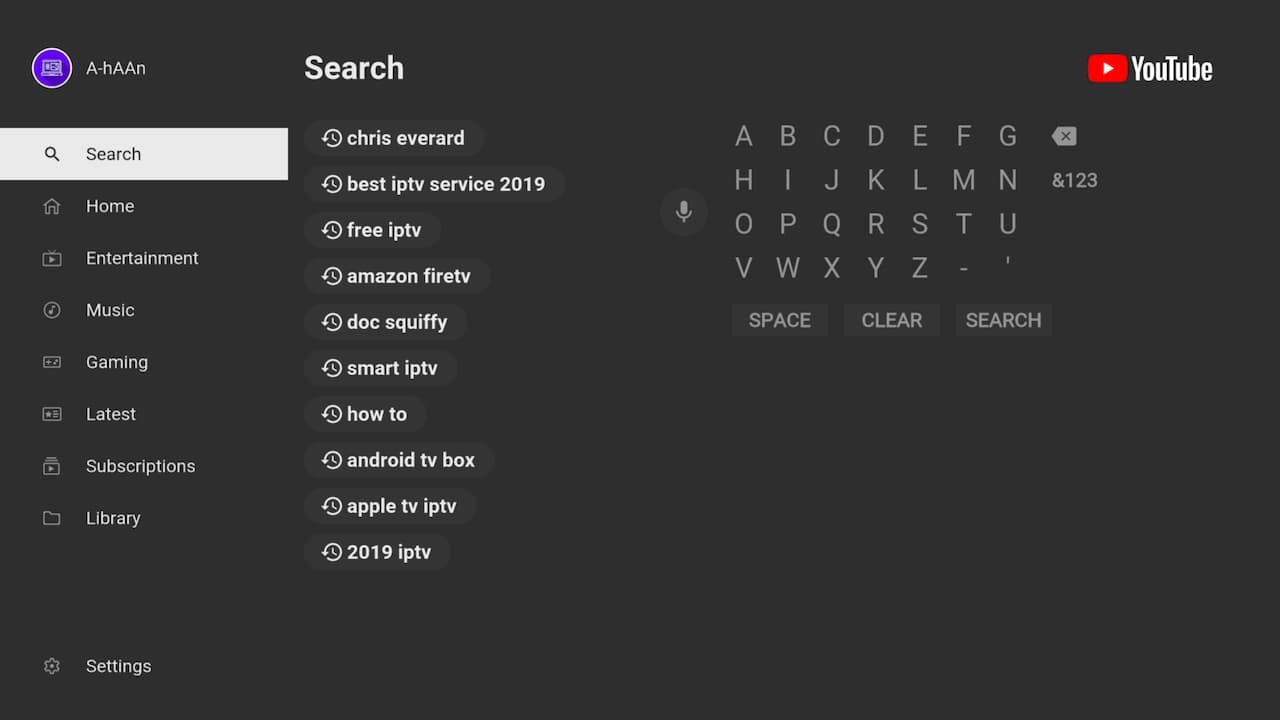1280x720 pixels.
Task: Open the Subscriptions menu item
Action: pyautogui.click(x=140, y=466)
